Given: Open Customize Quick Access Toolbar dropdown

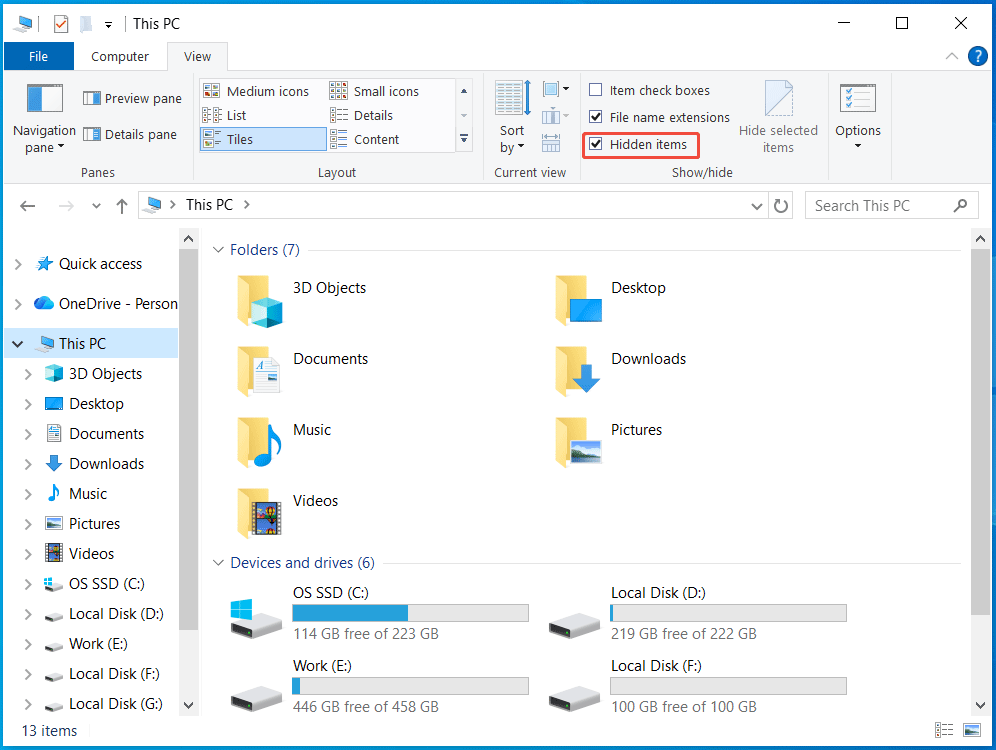Looking at the screenshot, I should [109, 25].
